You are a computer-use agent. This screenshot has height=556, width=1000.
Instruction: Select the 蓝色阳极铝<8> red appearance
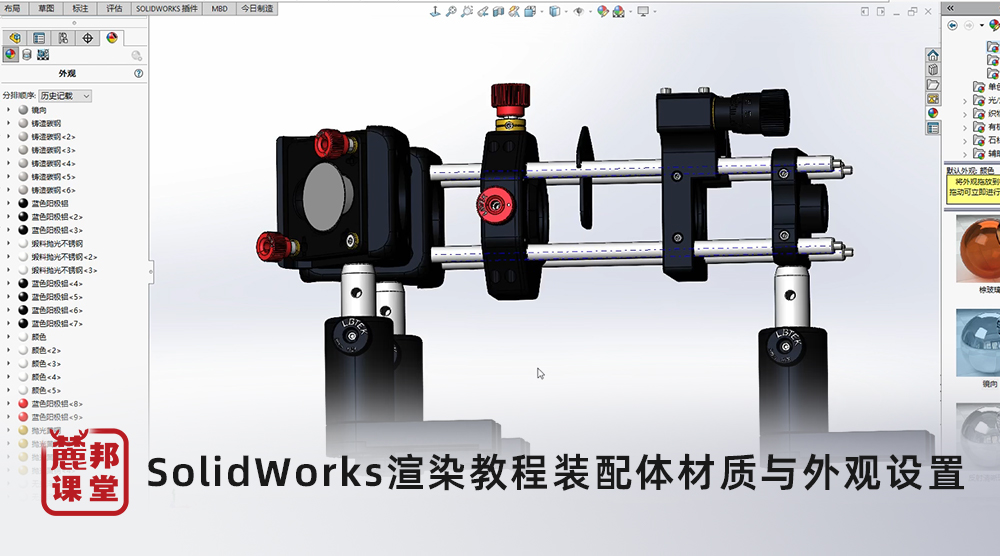[57, 404]
